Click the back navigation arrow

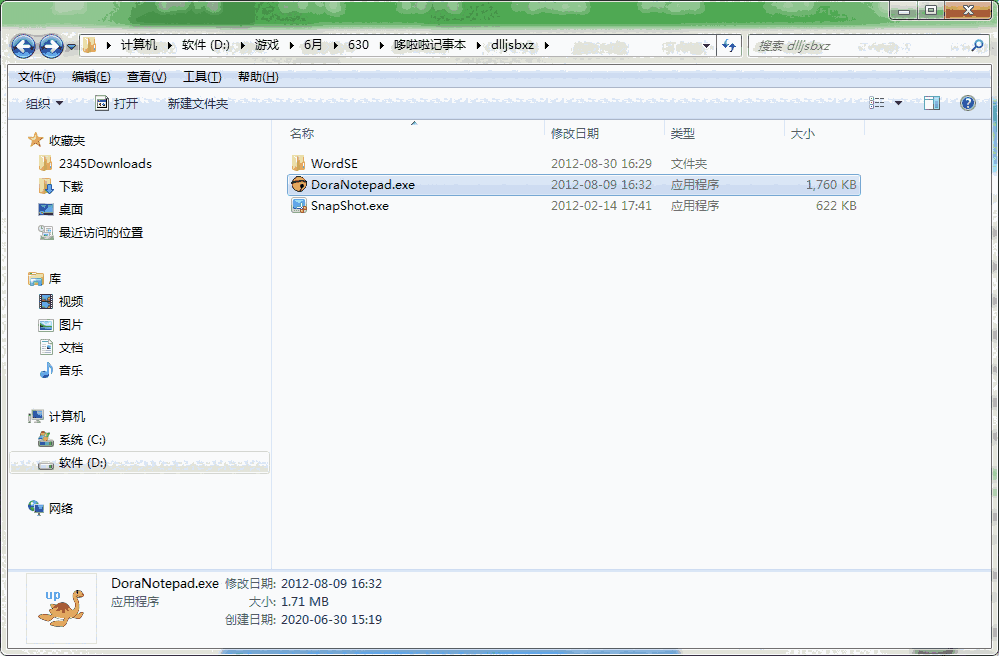pyautogui.click(x=22, y=45)
